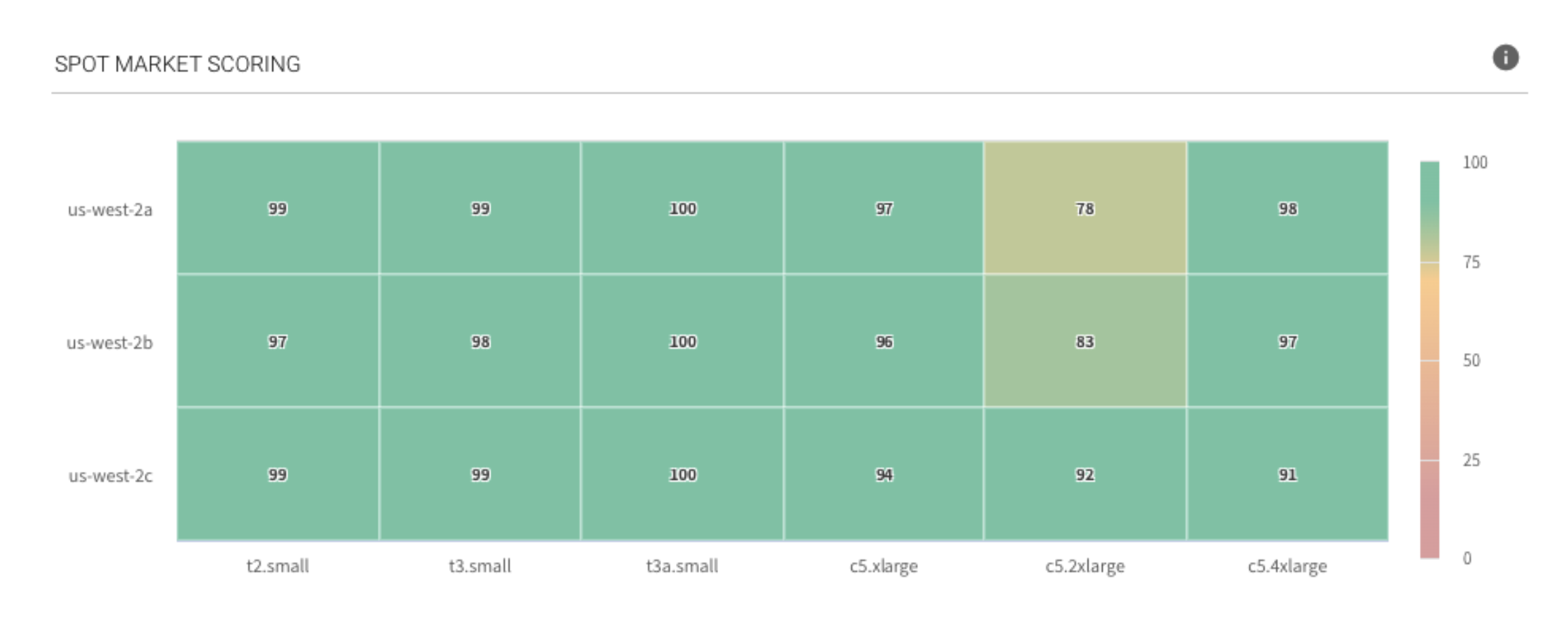Image resolution: width=1568 pixels, height=630 pixels.
Task: Click the 75 mark on color legend
Action: [1471, 262]
